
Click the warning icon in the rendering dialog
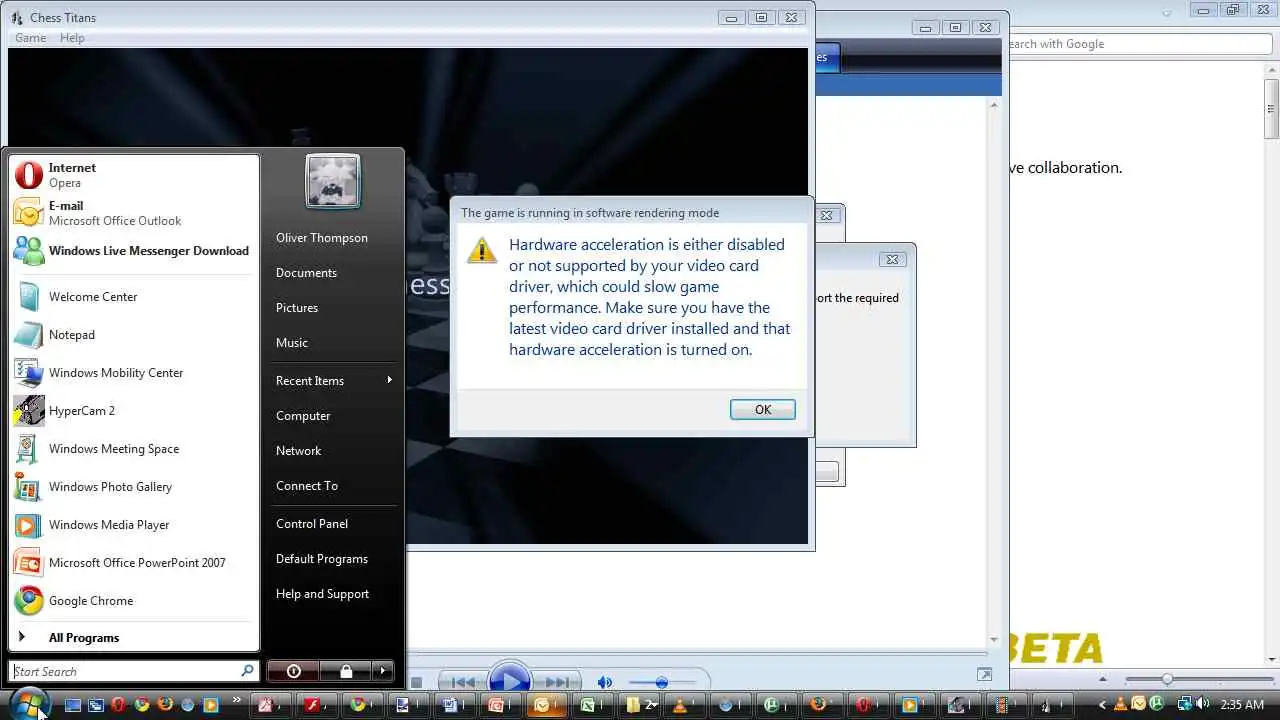482,250
